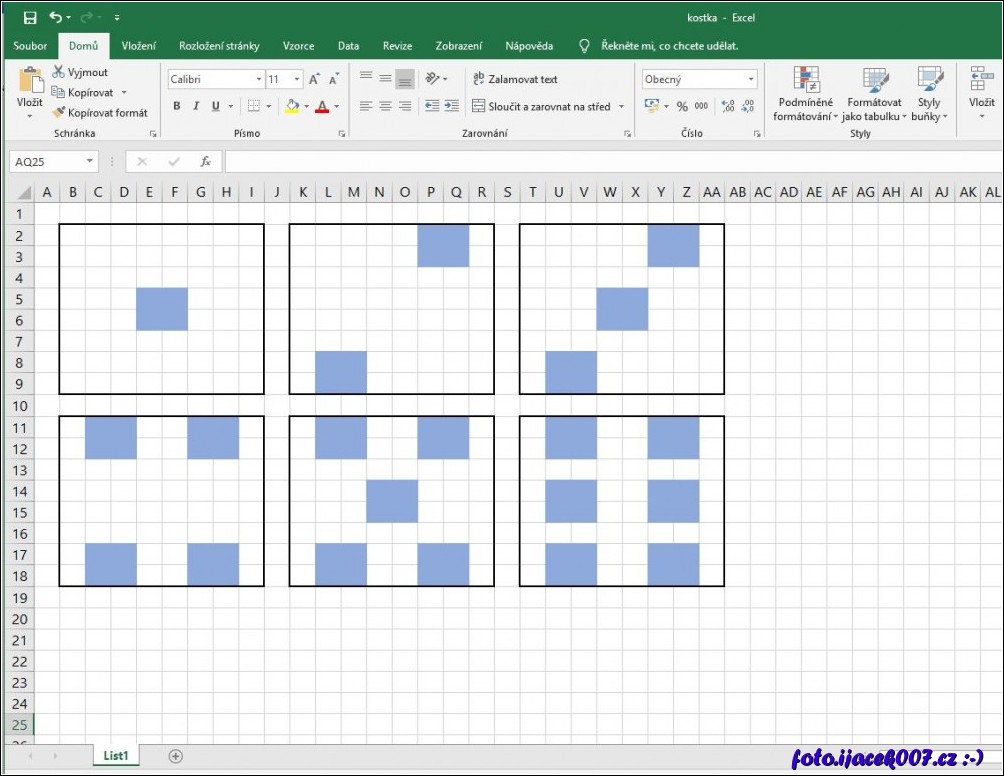Click the increase indent icon
1004x776 pixels.
(452, 106)
